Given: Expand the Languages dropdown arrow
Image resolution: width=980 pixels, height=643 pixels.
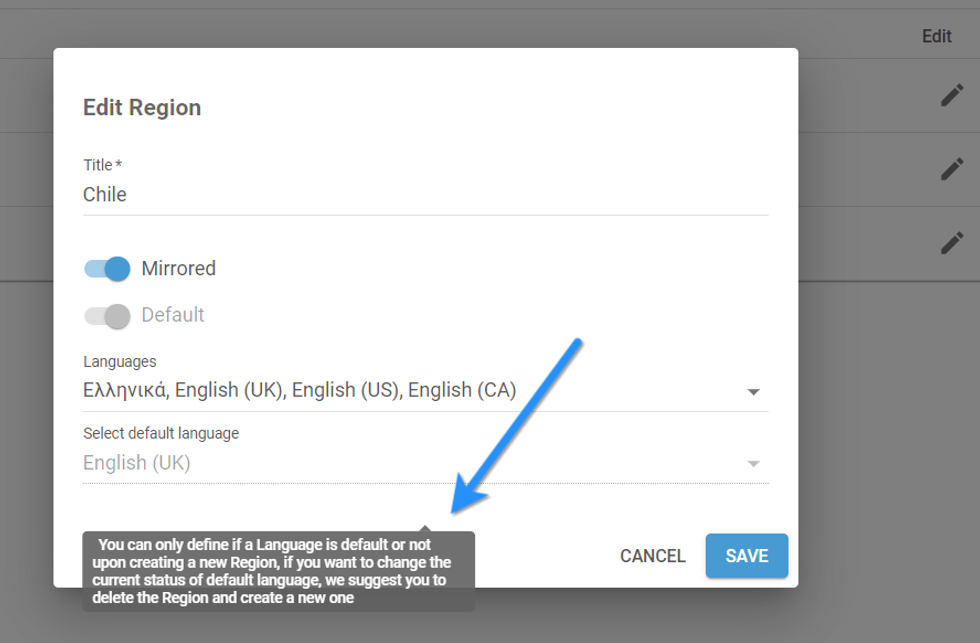Looking at the screenshot, I should [x=754, y=392].
